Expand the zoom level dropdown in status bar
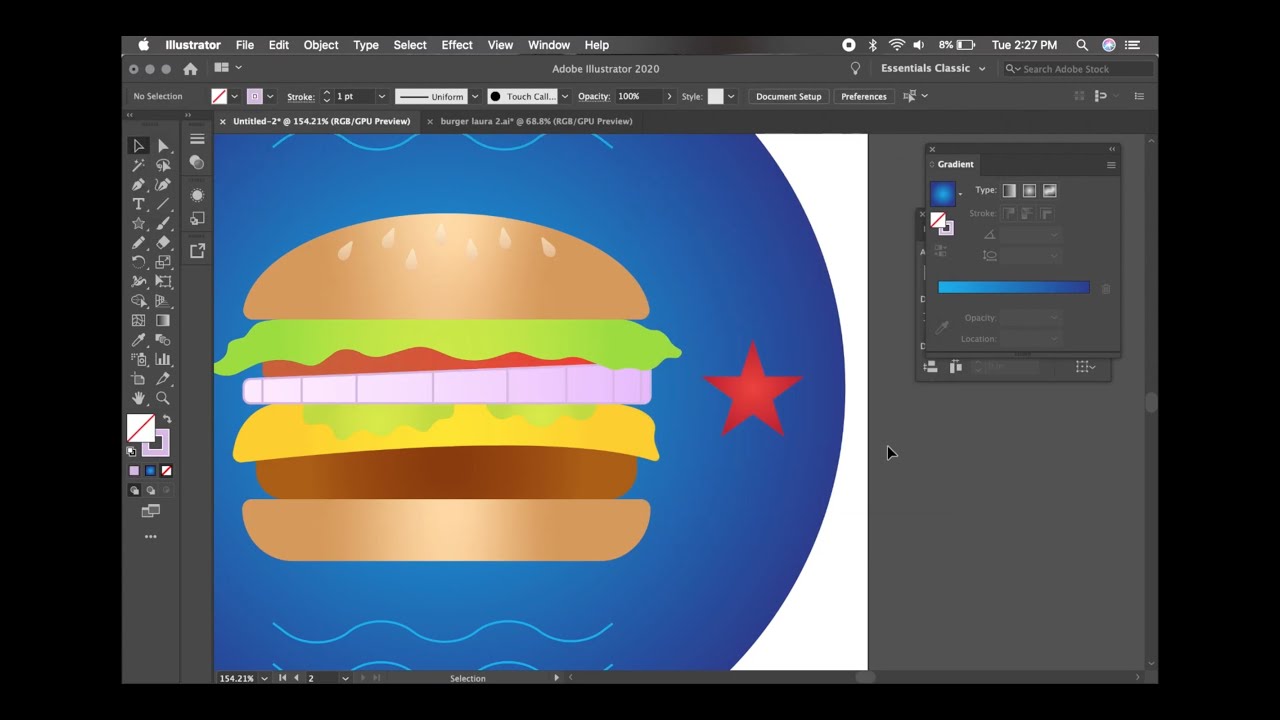 264,678
